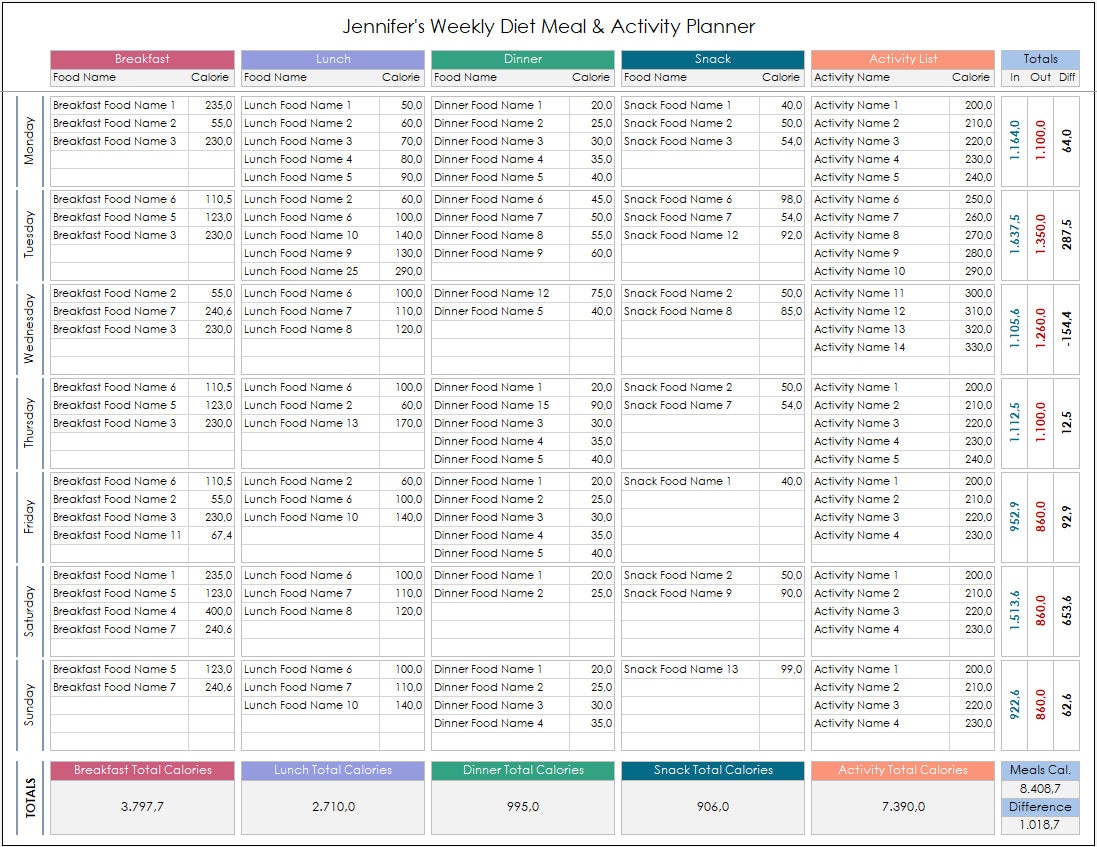Click the "Activity Name 11" cell

(x=880, y=293)
